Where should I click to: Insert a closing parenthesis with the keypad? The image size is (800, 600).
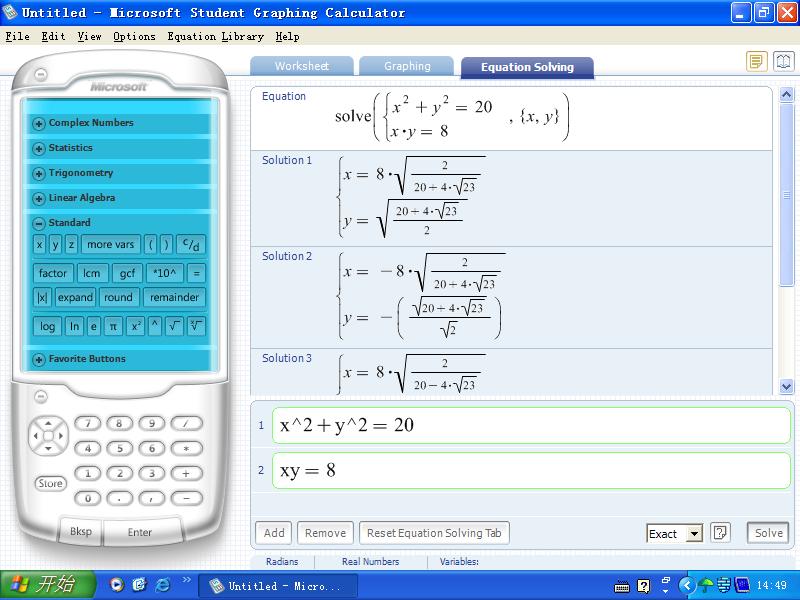pyautogui.click(x=166, y=244)
